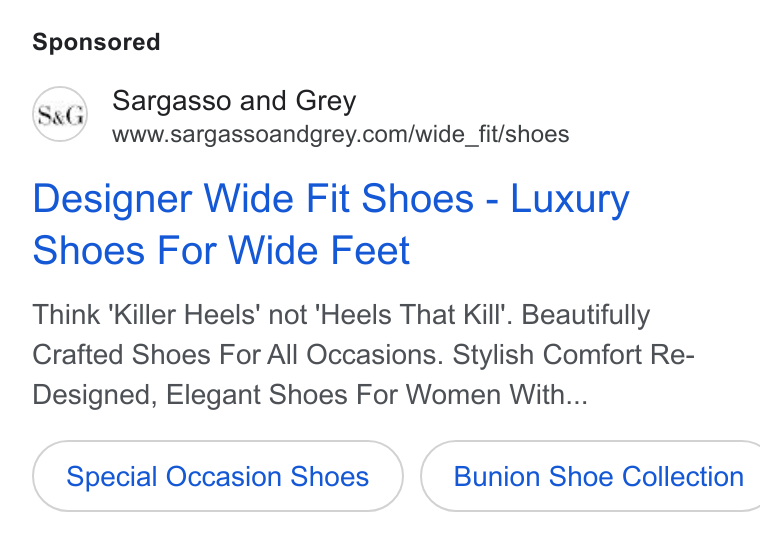
Task: Click the word Beautifully in the description
Action: 586,316
